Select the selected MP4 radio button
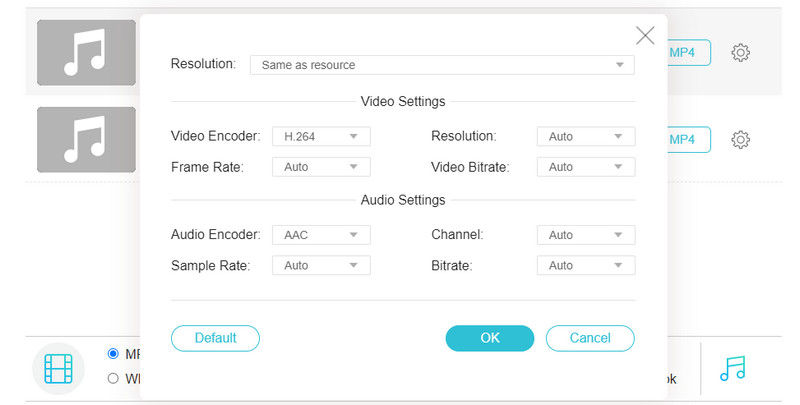Image resolution: width=800 pixels, height=405 pixels. (x=113, y=353)
